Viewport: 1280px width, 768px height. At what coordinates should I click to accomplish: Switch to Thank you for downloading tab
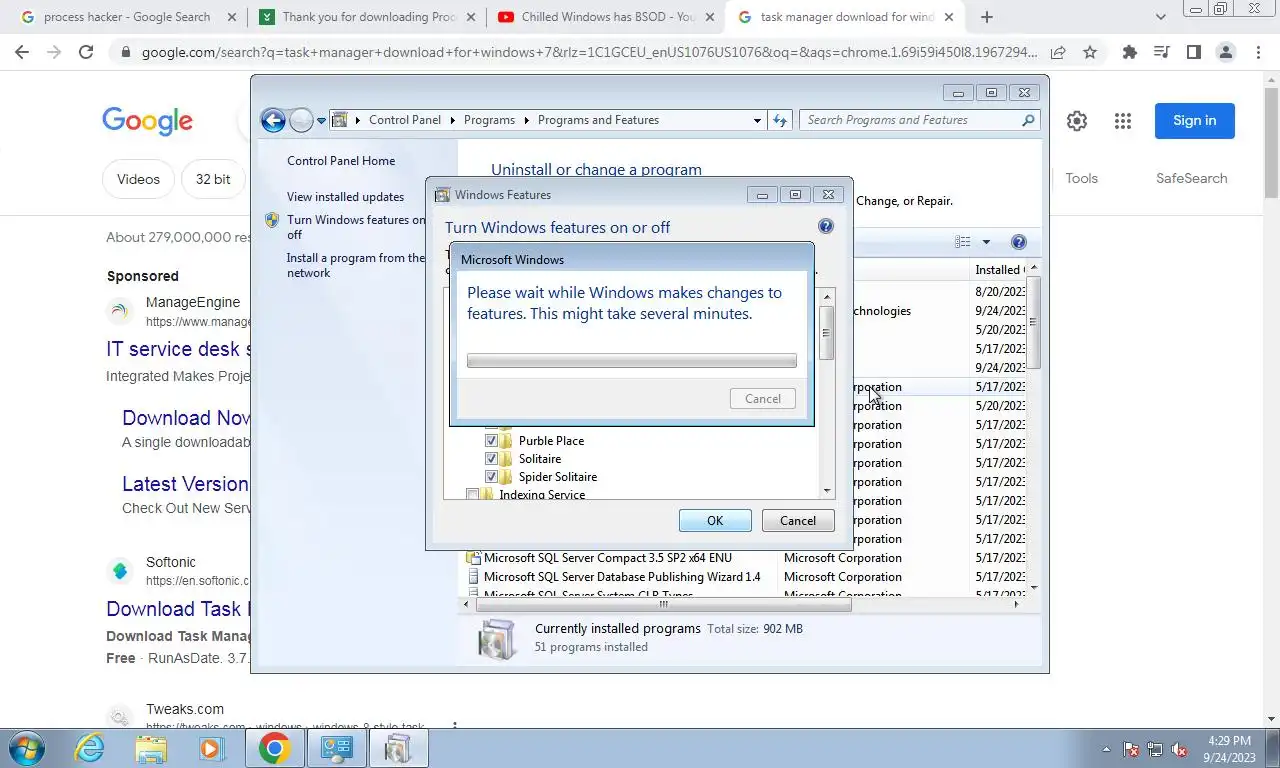click(x=366, y=17)
